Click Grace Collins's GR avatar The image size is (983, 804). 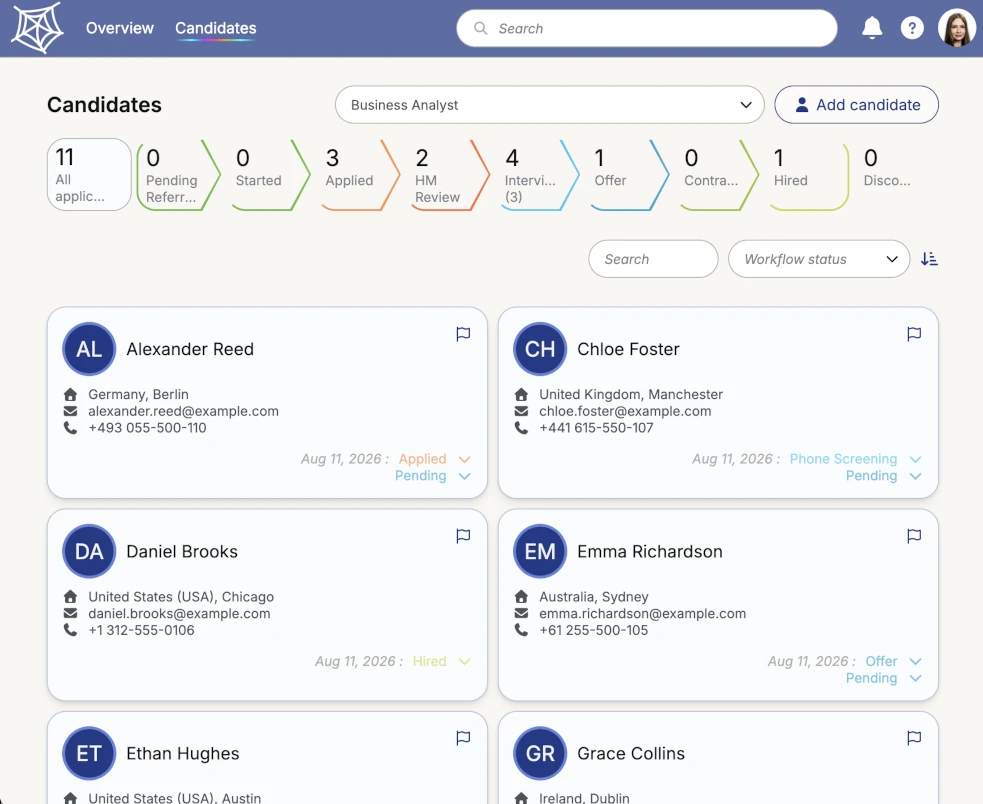pyautogui.click(x=540, y=753)
